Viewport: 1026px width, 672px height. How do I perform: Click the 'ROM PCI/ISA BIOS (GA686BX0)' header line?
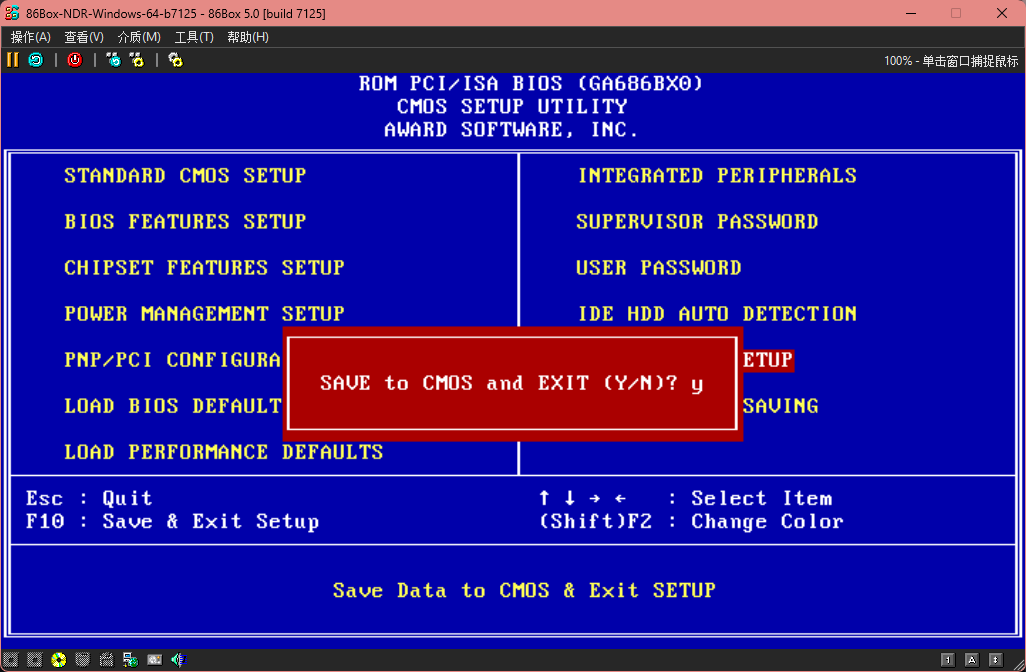click(531, 84)
